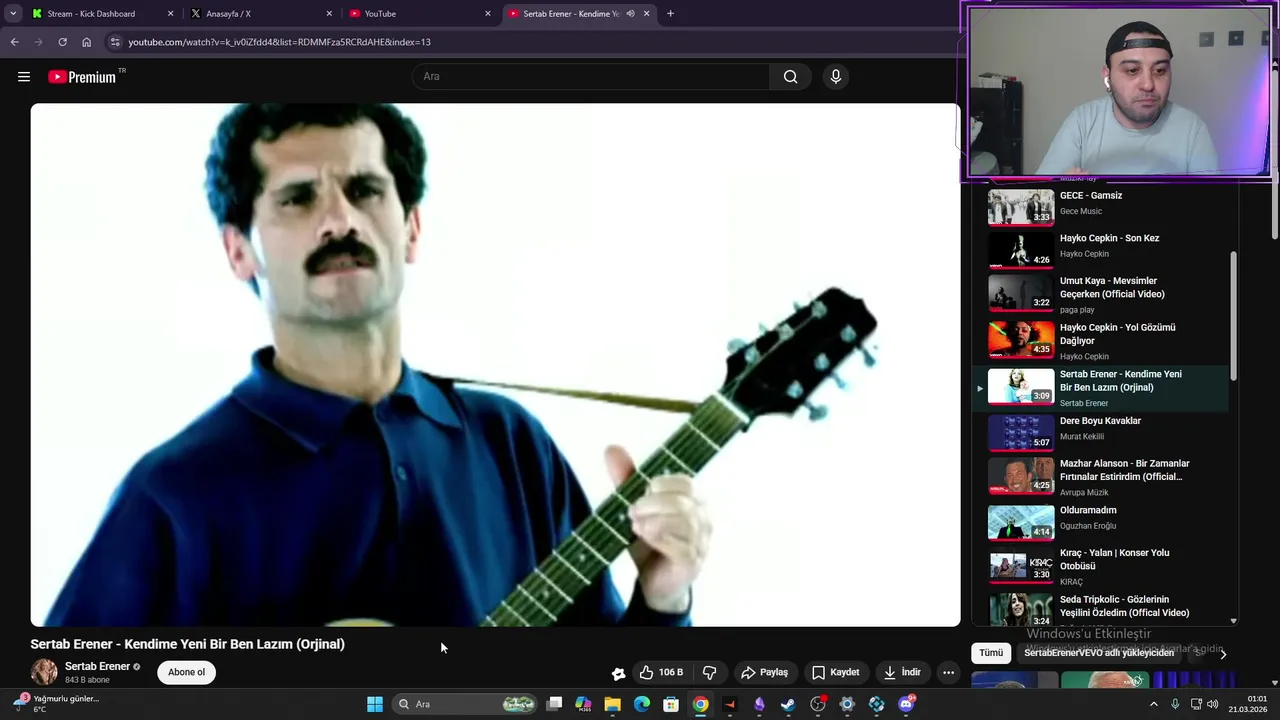Start voice search with the microphone icon
The image size is (1280, 720).
pyautogui.click(x=836, y=77)
